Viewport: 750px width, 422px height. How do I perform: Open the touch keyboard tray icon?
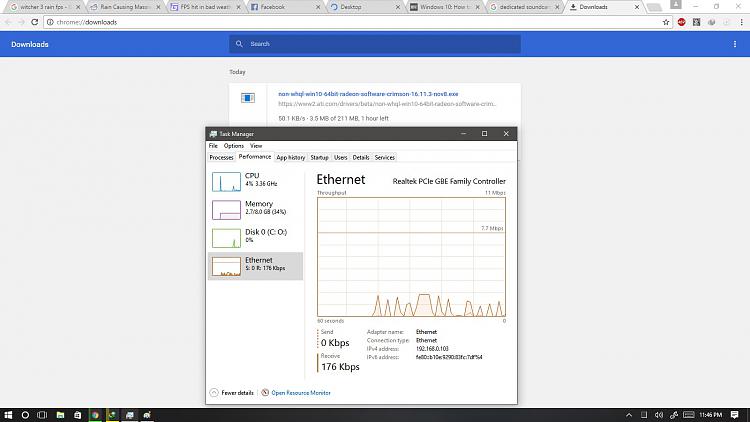pos(688,415)
